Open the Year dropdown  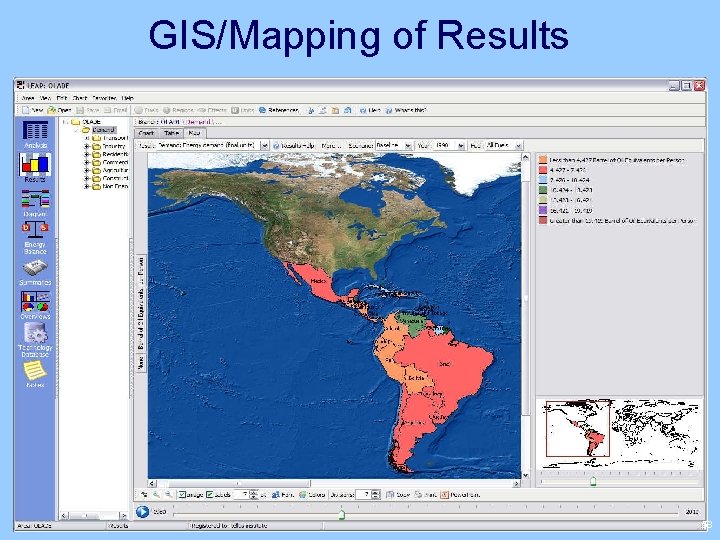pyautogui.click(x=461, y=145)
